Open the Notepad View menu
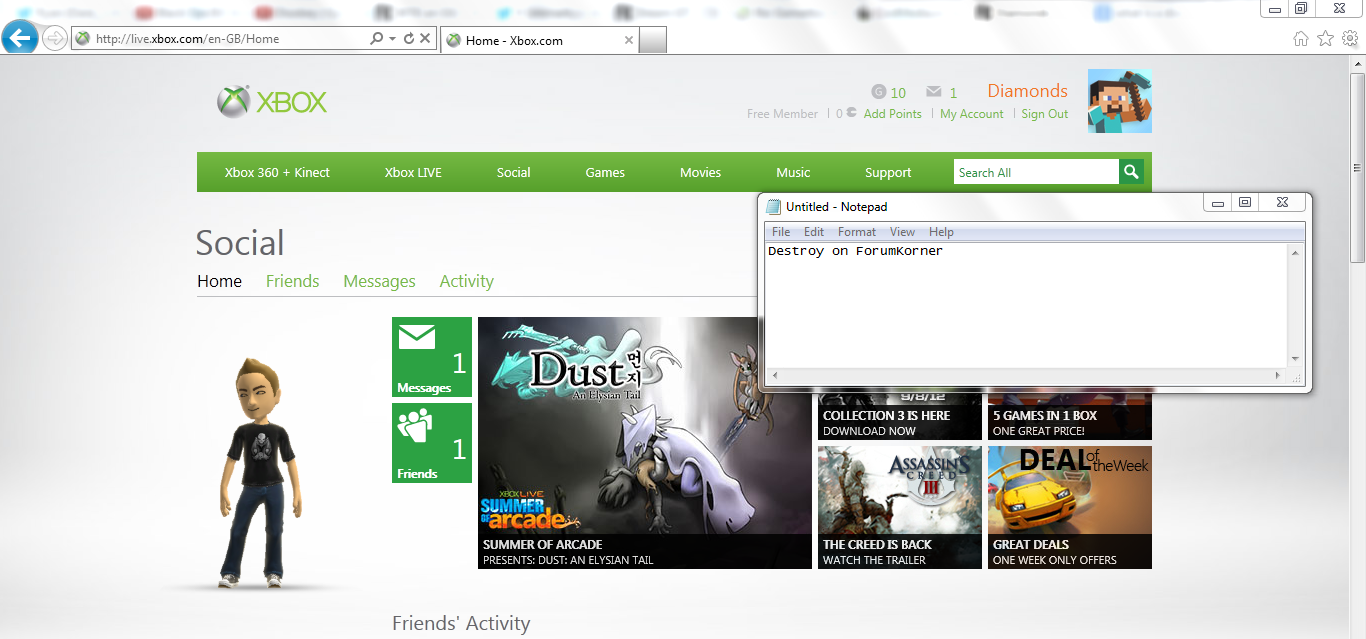This screenshot has height=639, width=1366. 902,232
